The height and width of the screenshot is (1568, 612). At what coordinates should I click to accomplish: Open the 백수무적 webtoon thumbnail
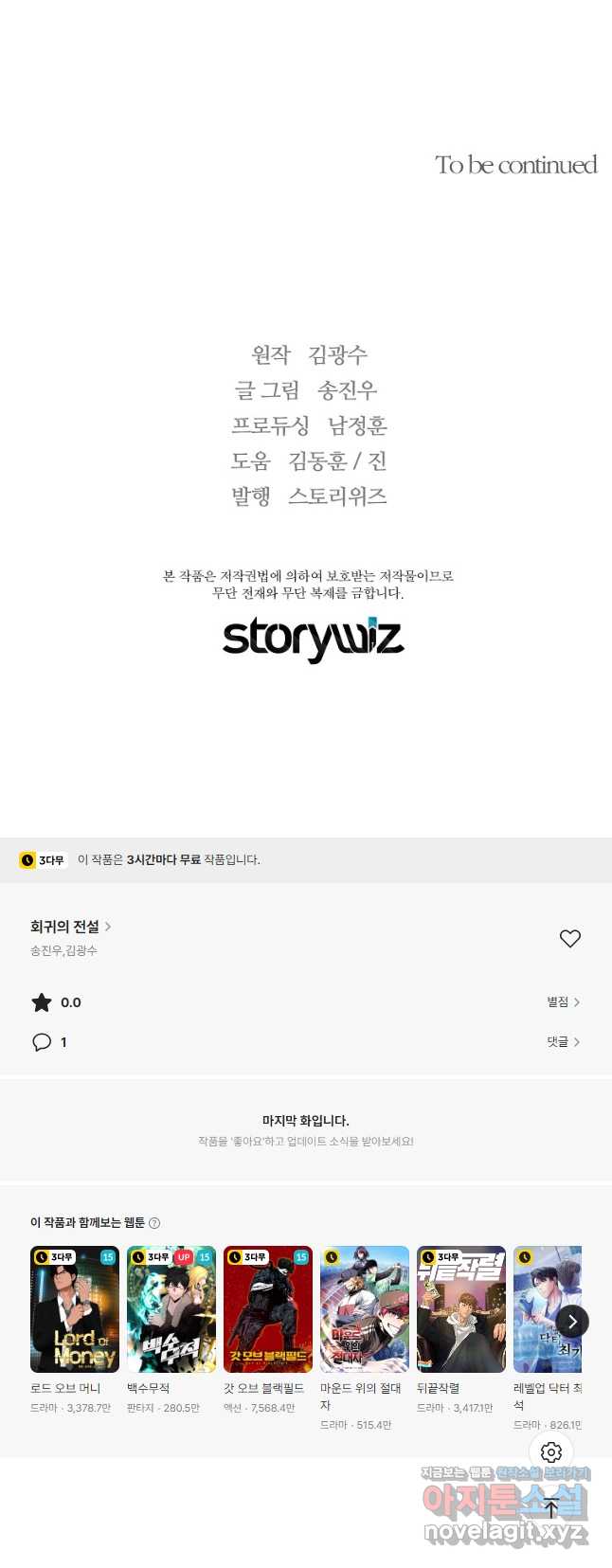pos(171,1309)
